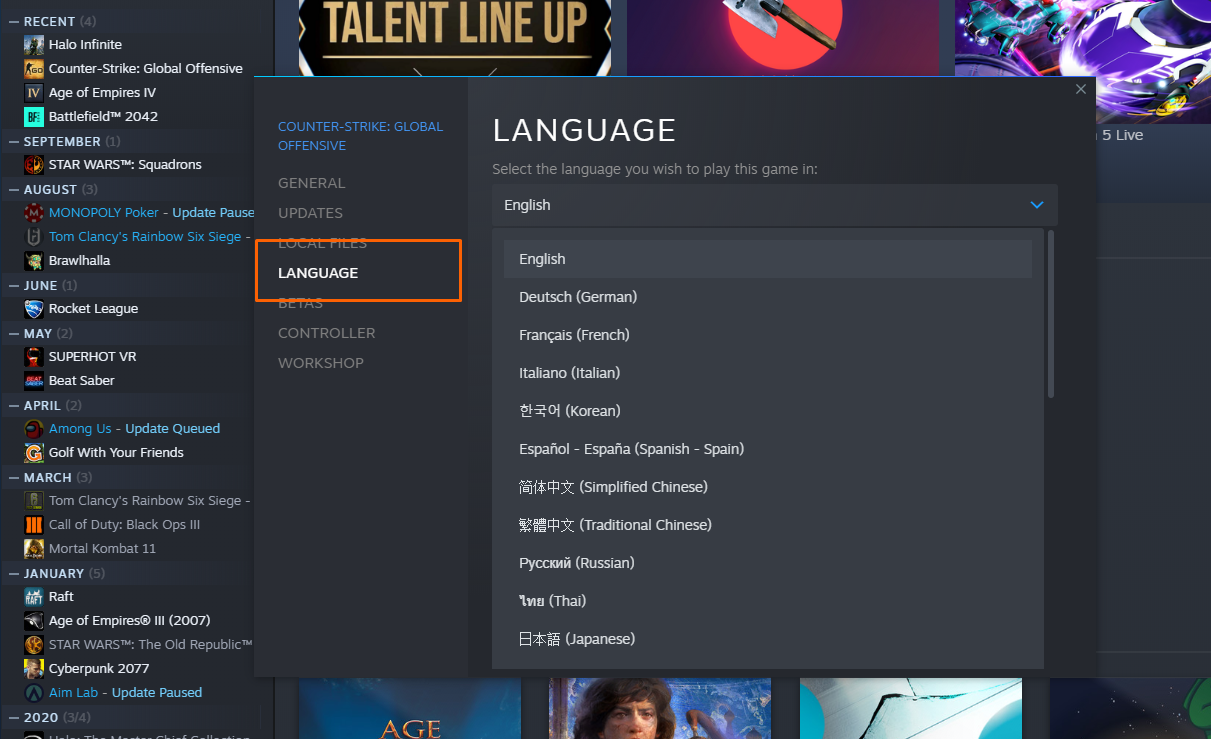The width and height of the screenshot is (1211, 739).
Task: Click the Rainbow Six Siege icon under MARCH
Action: [x=34, y=501]
